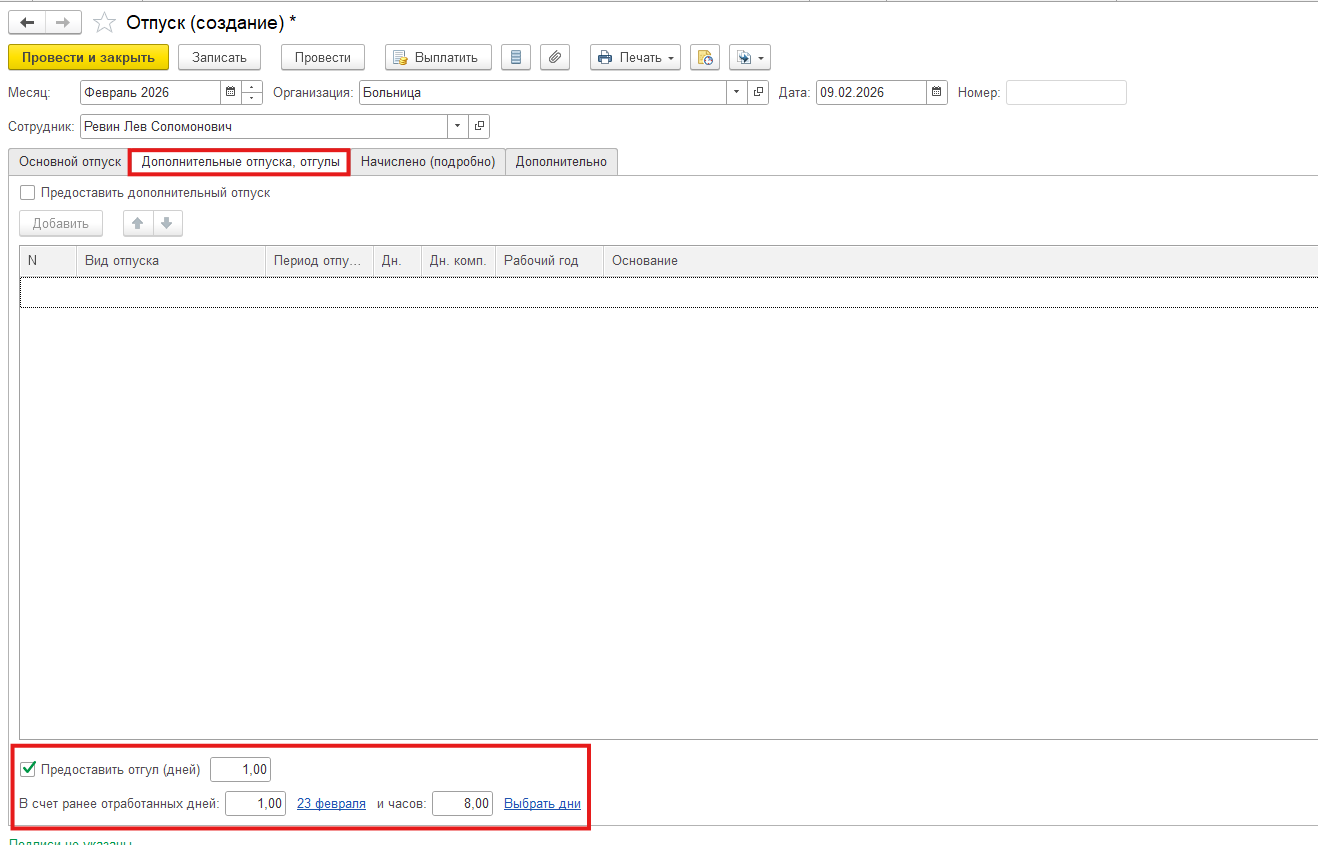
Task: Focus the Предоставить отгул days field
Action: (240, 770)
